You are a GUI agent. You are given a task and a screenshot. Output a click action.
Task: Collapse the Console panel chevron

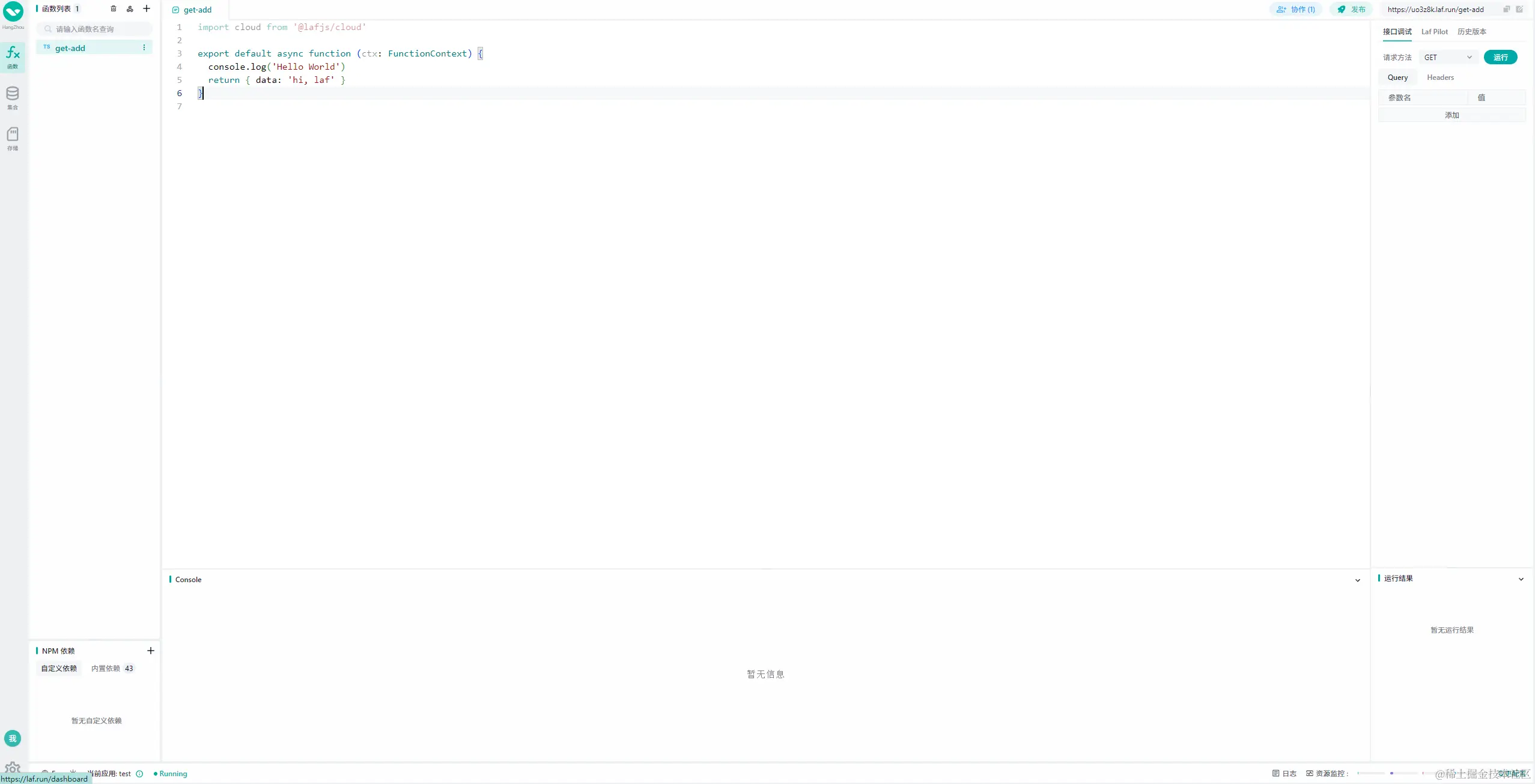click(x=1357, y=580)
